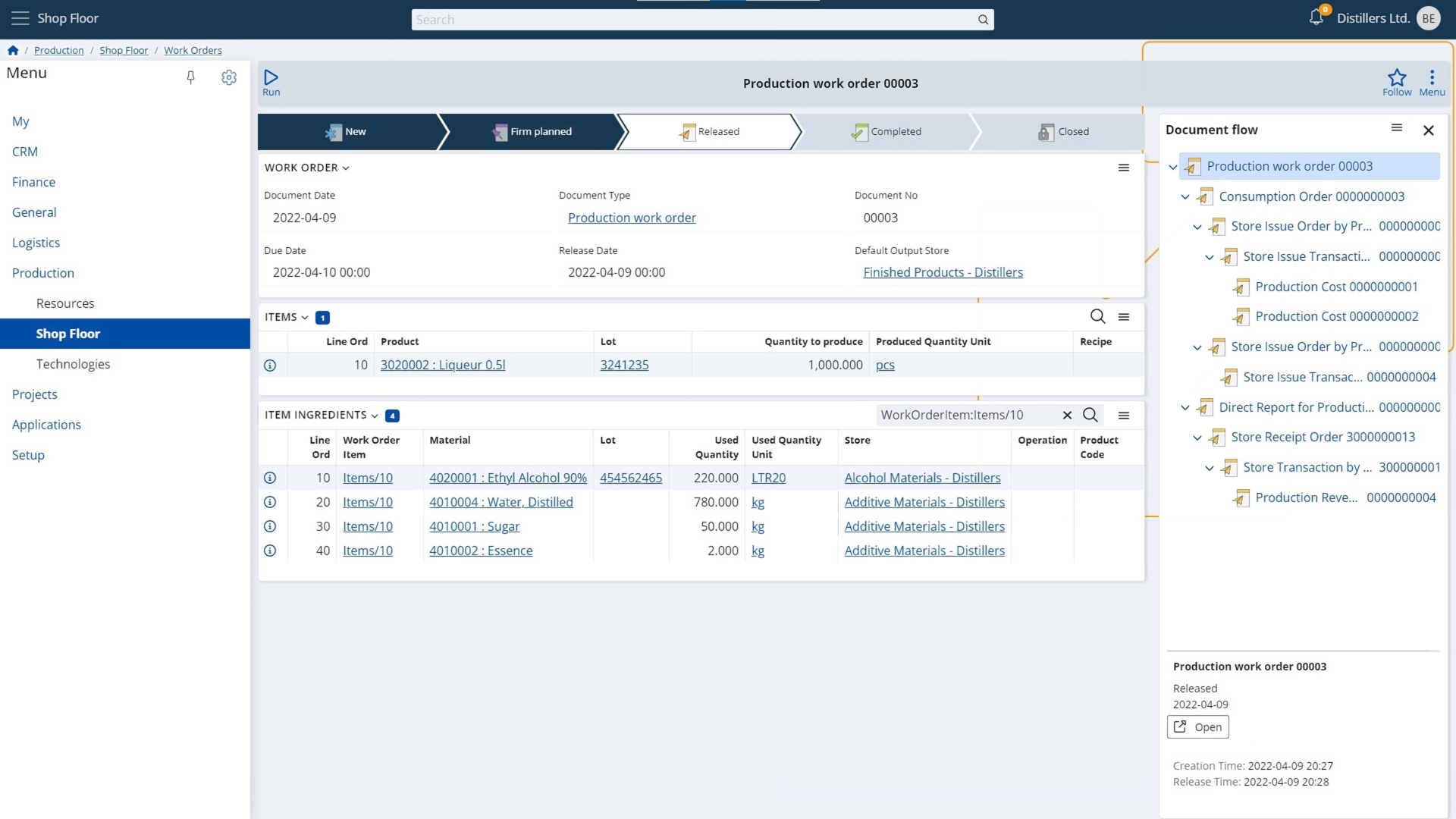Screen dimensions: 1456x819
Task: Open the Work Order section dropdown chevron
Action: [346, 168]
